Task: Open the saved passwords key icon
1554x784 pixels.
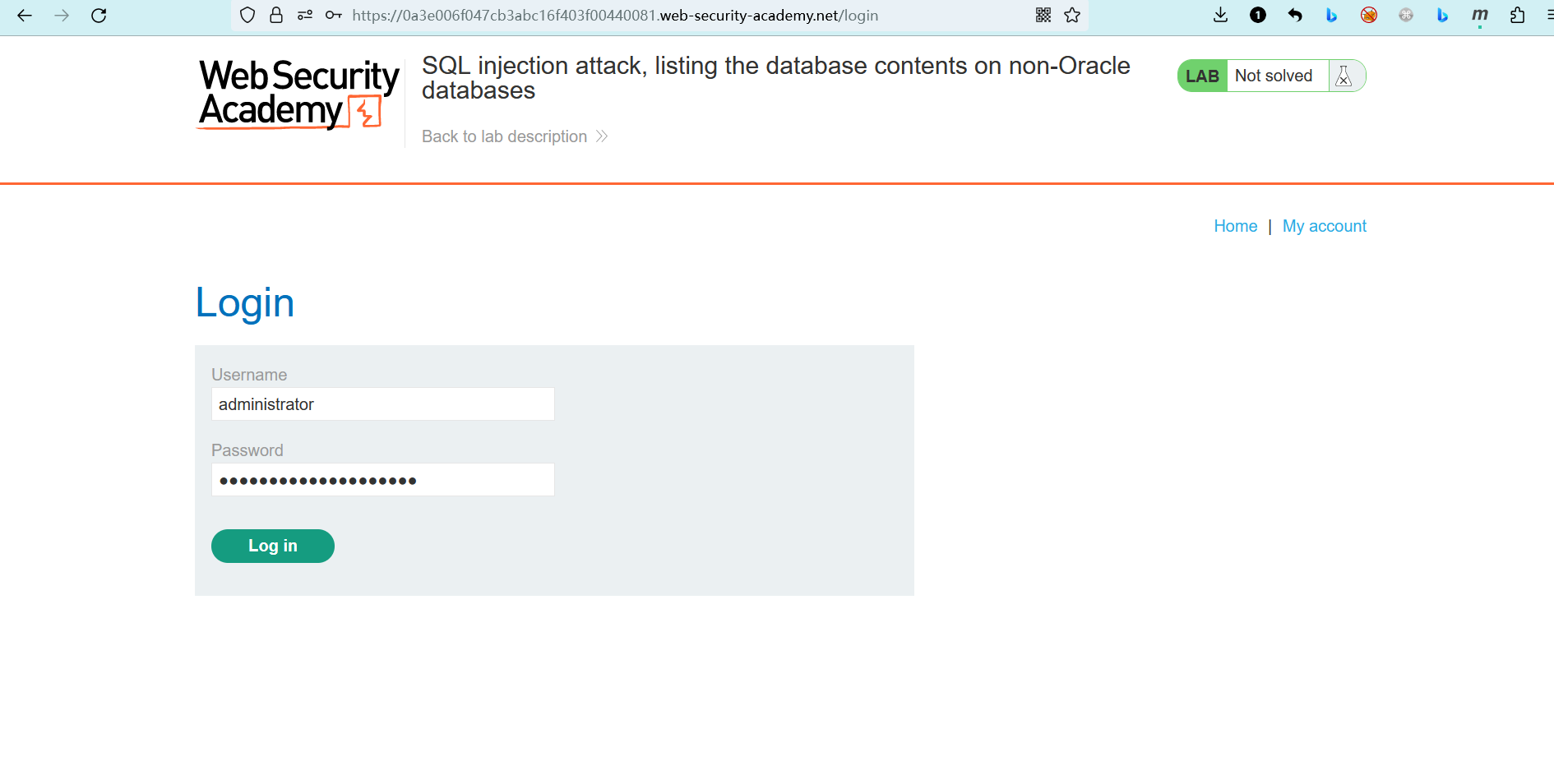Action: point(333,16)
